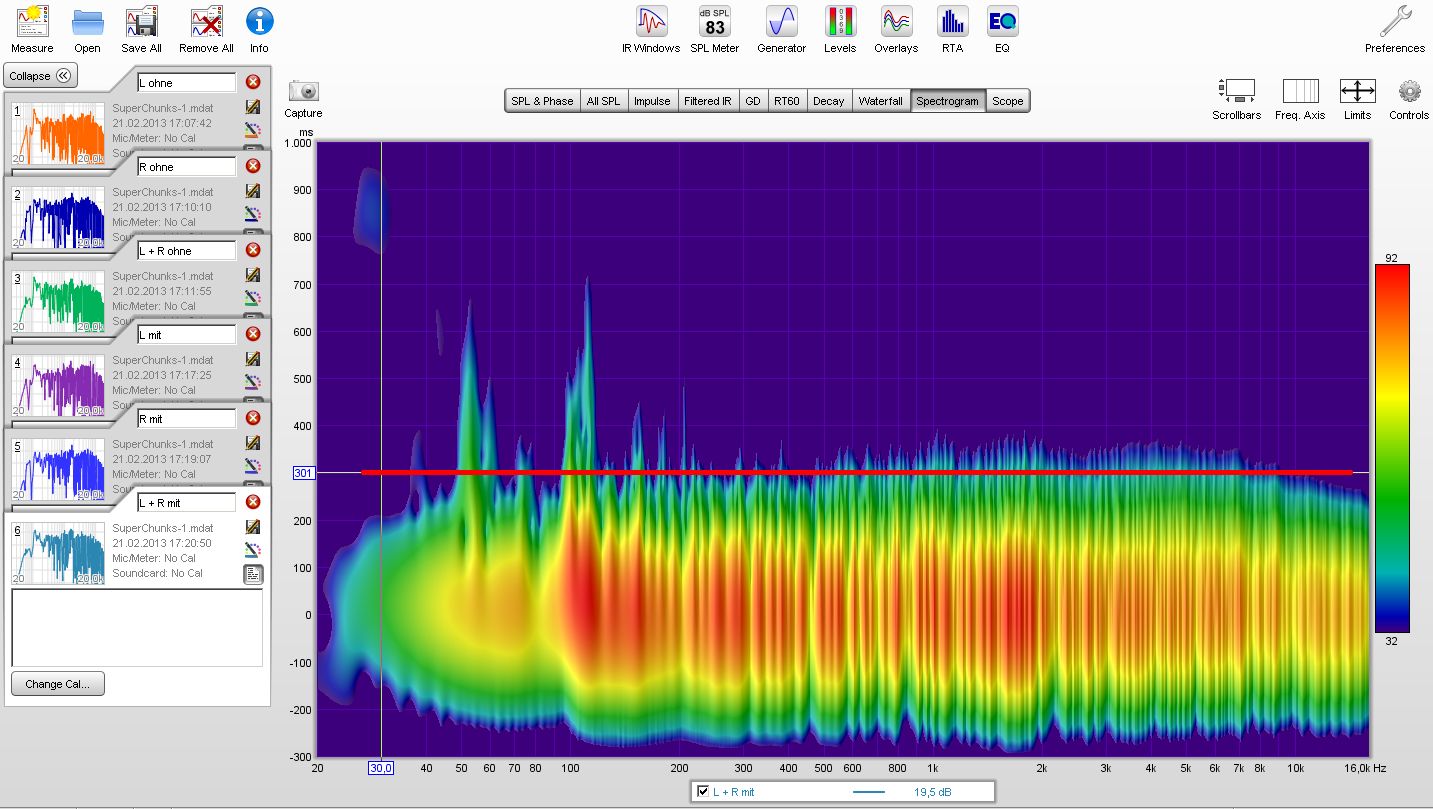Edit the L + R ohne name field
The width and height of the screenshot is (1433, 809).
click(187, 251)
